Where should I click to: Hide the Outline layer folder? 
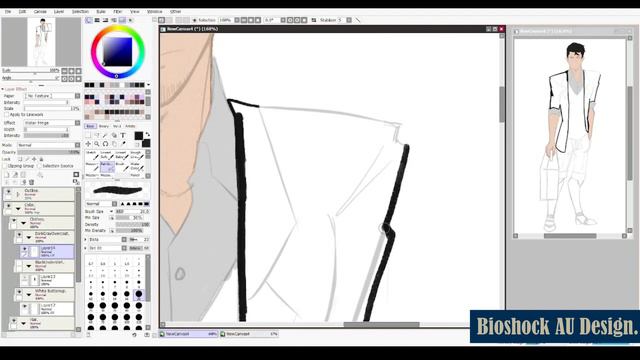pyautogui.click(x=8, y=191)
